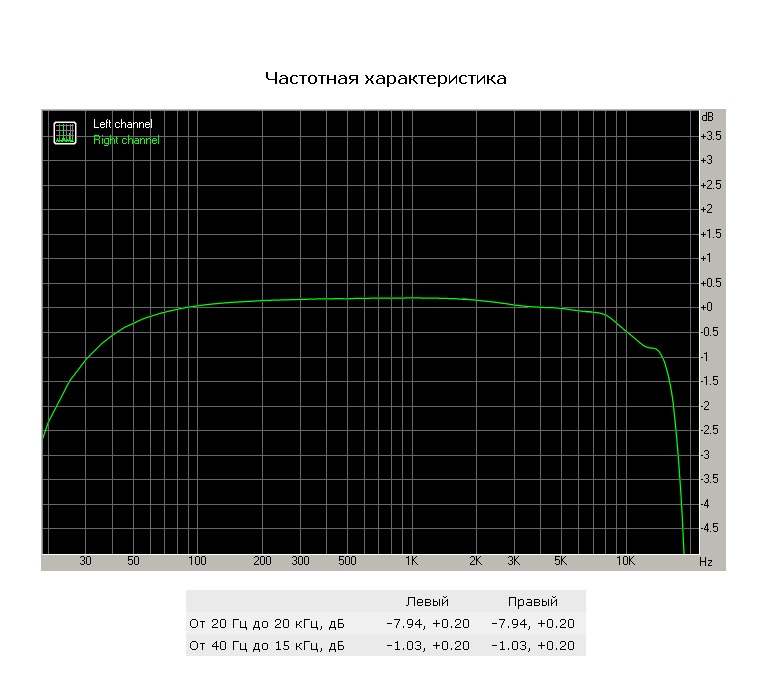Click the 'Левый' column header

pyautogui.click(x=427, y=602)
